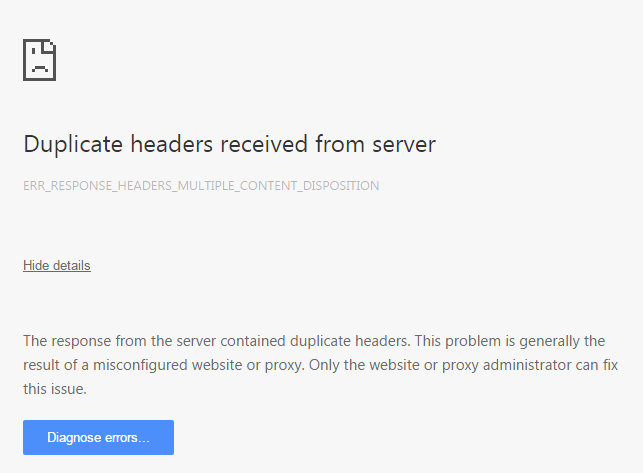Click the words 'this issue.' in the paragraph

point(55,388)
